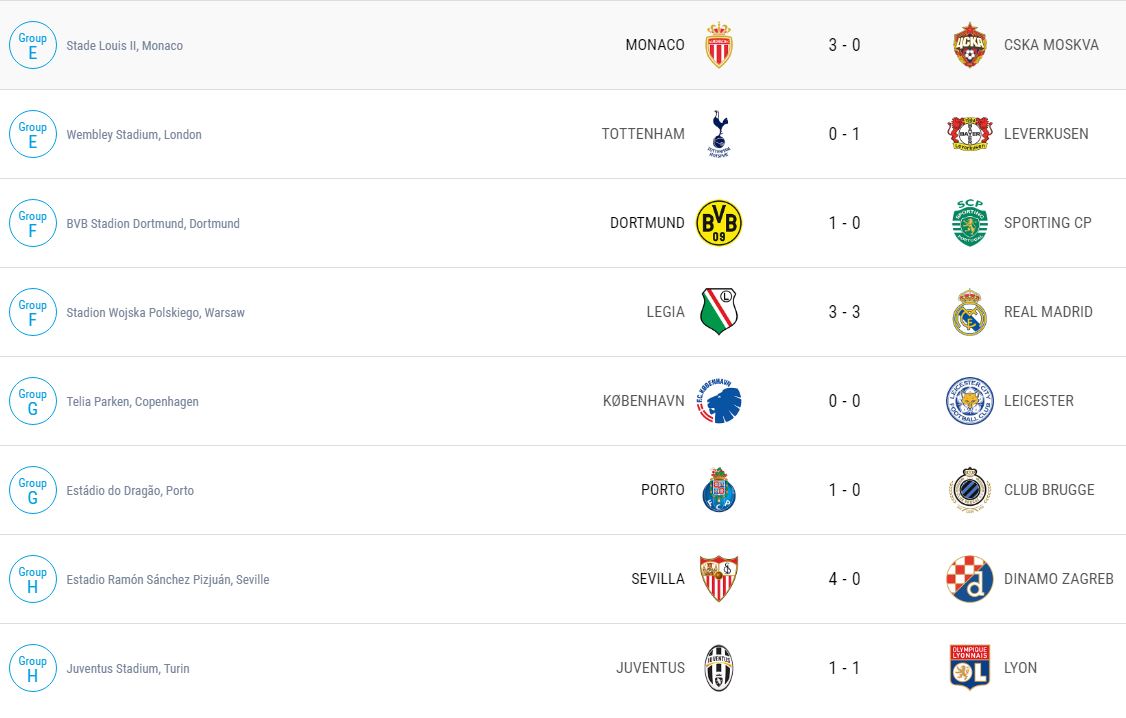Click the København blue lion crest

pyautogui.click(x=718, y=401)
